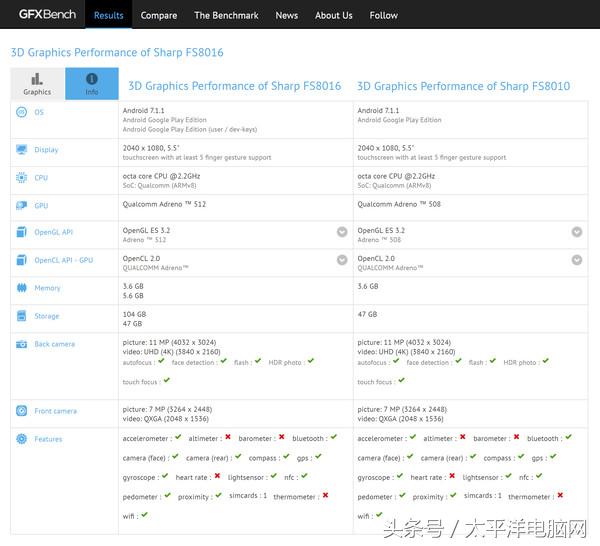Click the 104 GB storage value
This screenshot has height=546, width=600.
click(x=134, y=314)
